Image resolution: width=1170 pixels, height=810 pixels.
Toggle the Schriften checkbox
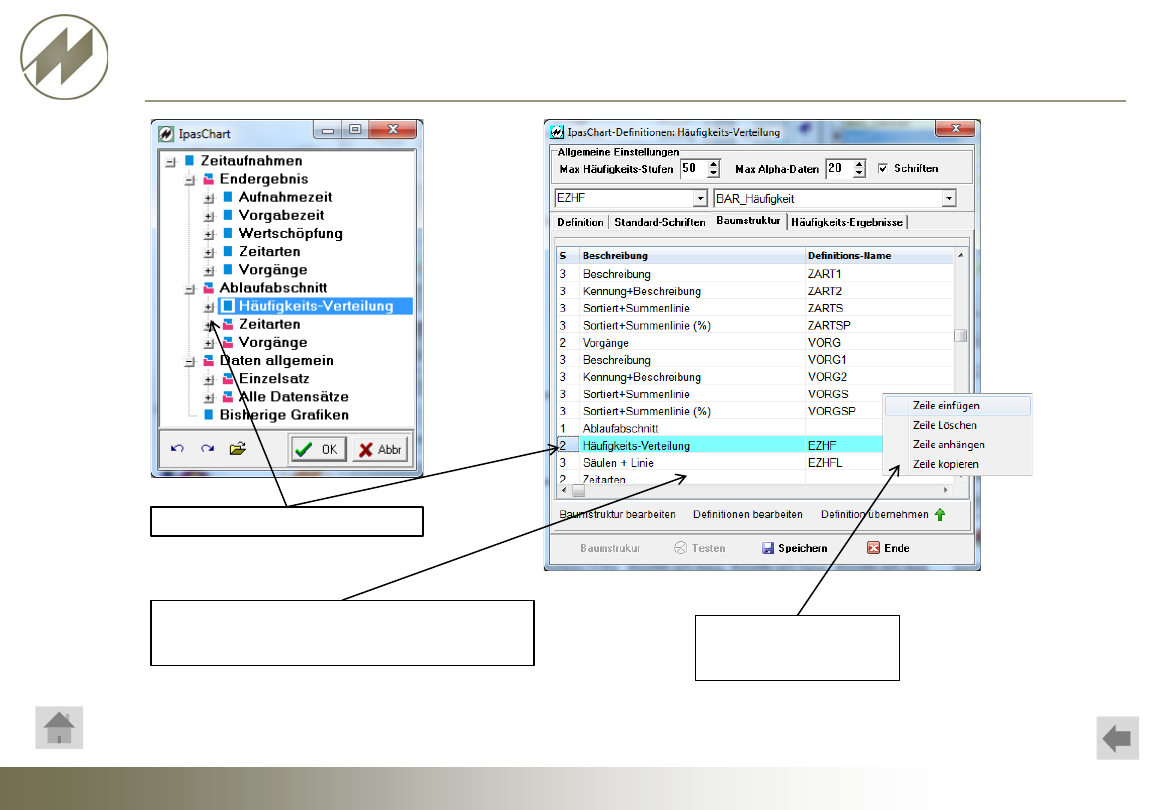coord(883,169)
